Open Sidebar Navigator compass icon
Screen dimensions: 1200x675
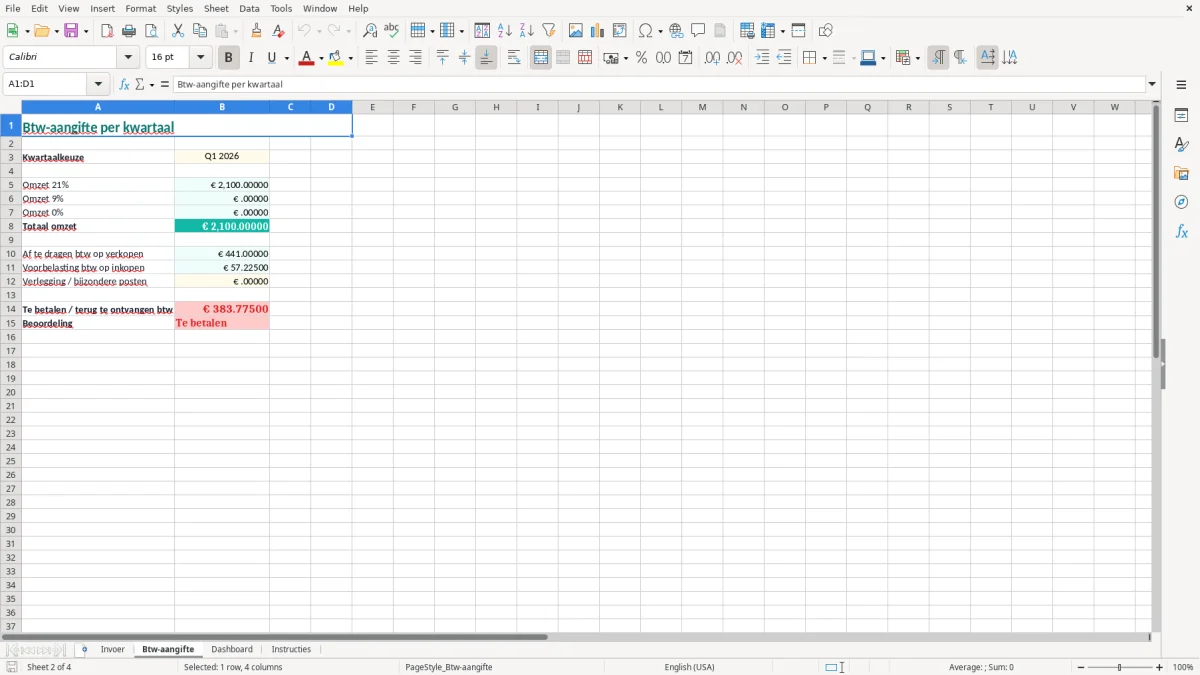[1181, 202]
